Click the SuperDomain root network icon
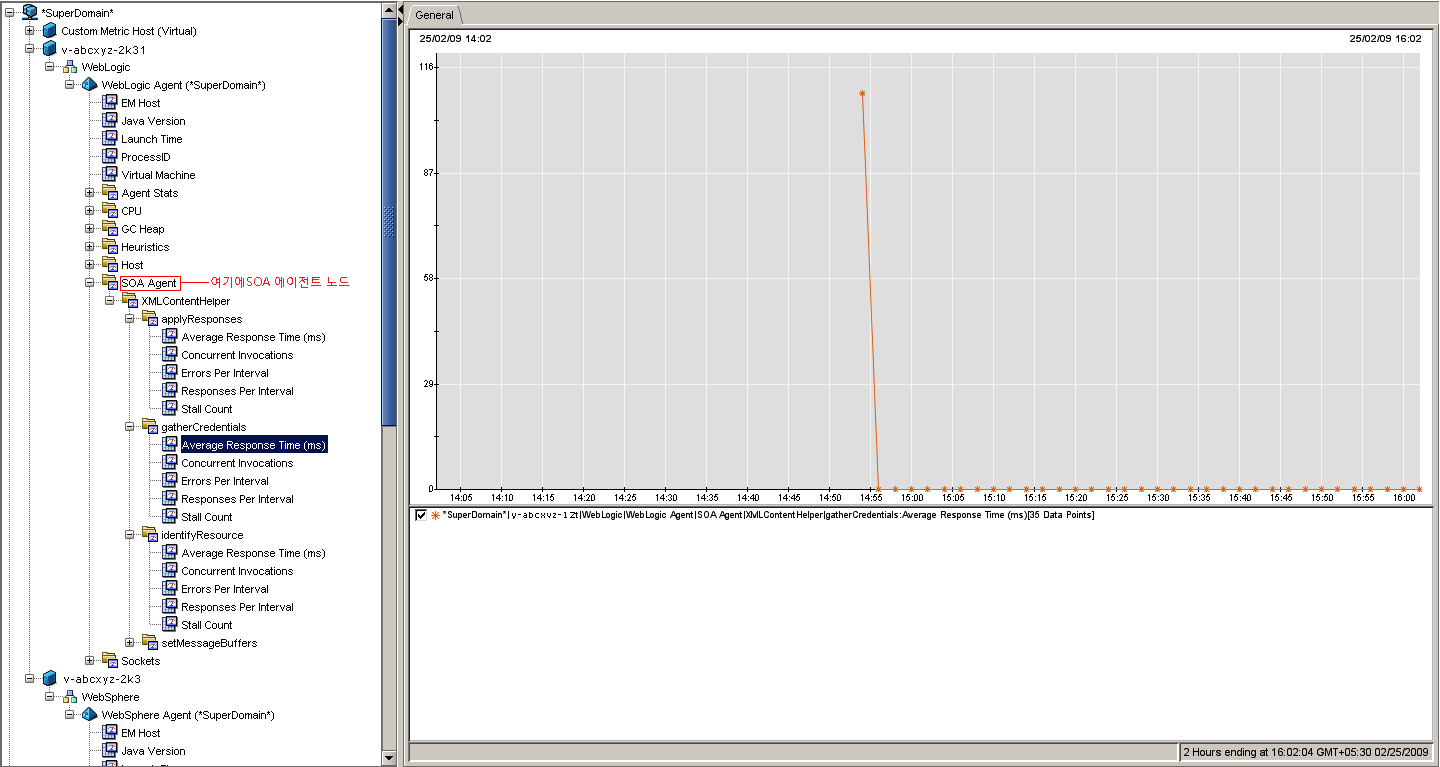Image resolution: width=1440 pixels, height=767 pixels. (29, 12)
